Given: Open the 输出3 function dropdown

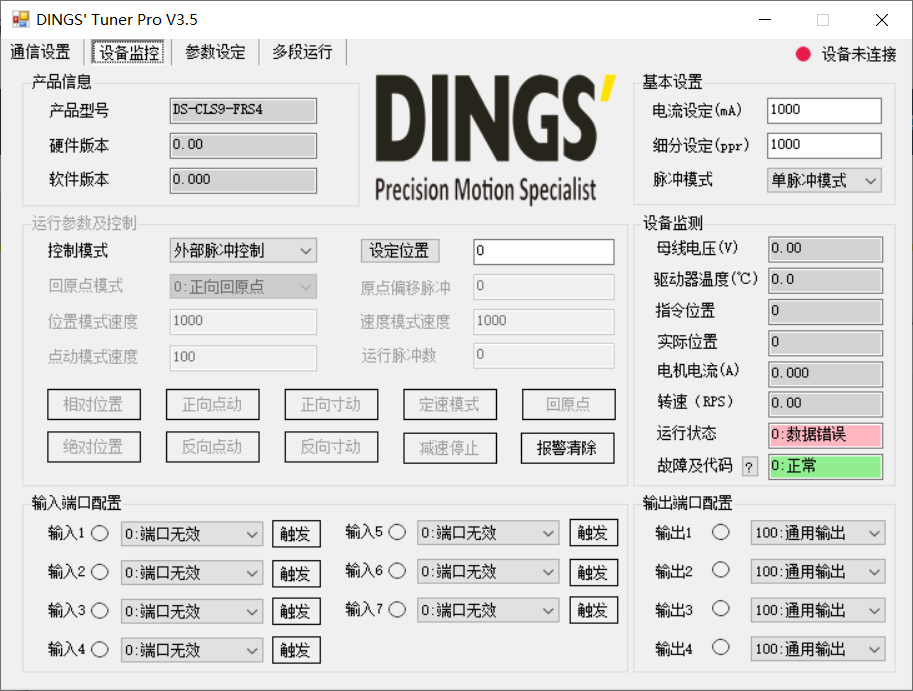Looking at the screenshot, I should coord(818,610).
